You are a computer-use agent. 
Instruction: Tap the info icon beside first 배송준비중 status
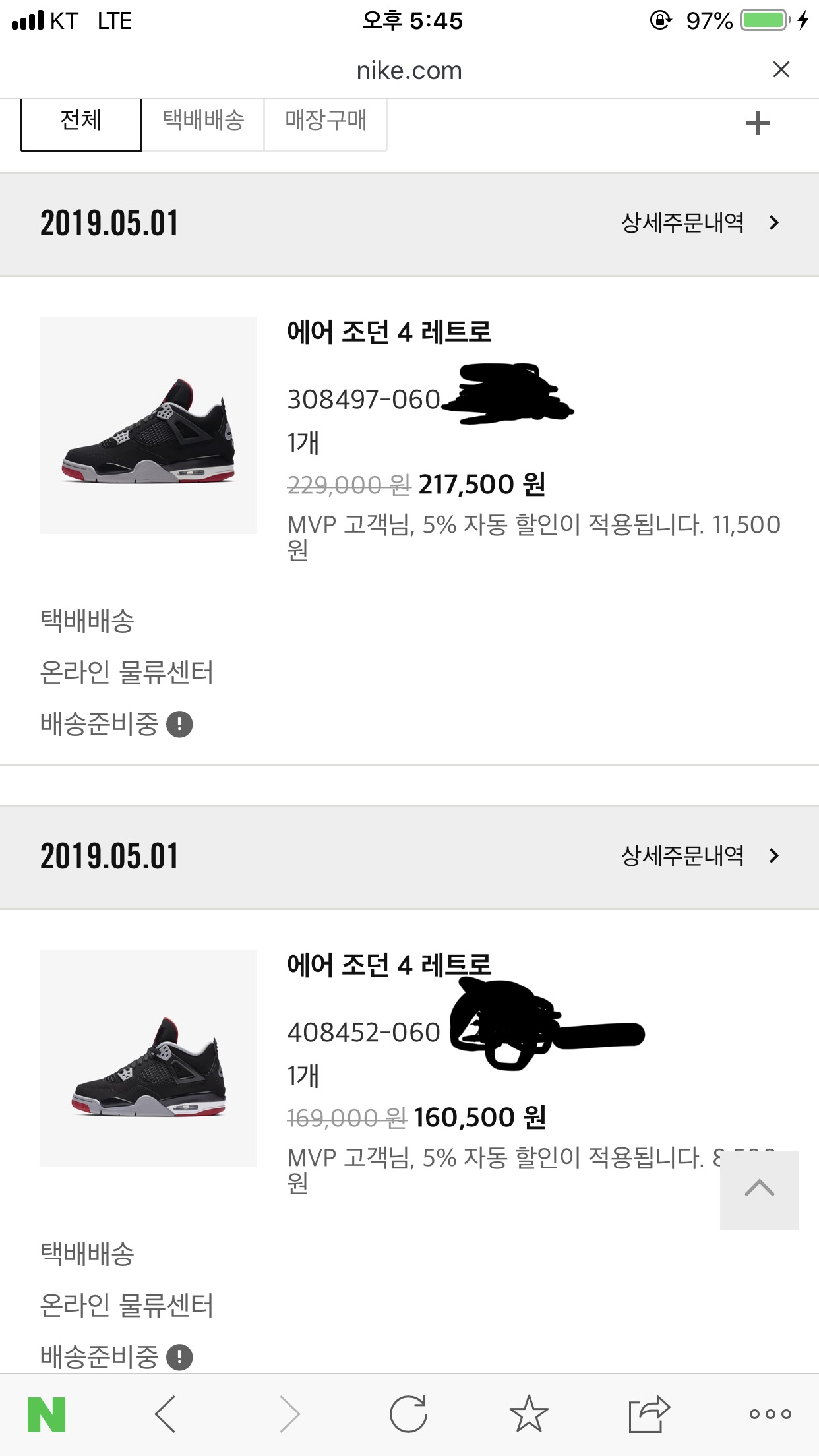coord(179,724)
